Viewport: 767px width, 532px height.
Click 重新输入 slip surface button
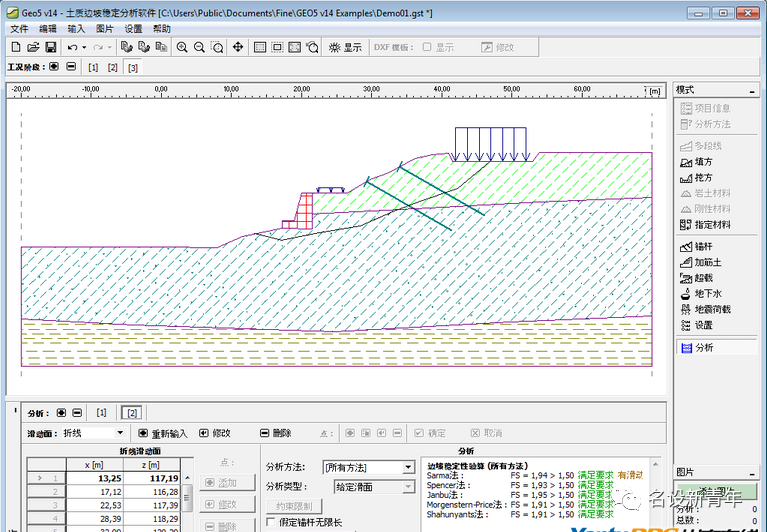click(163, 433)
